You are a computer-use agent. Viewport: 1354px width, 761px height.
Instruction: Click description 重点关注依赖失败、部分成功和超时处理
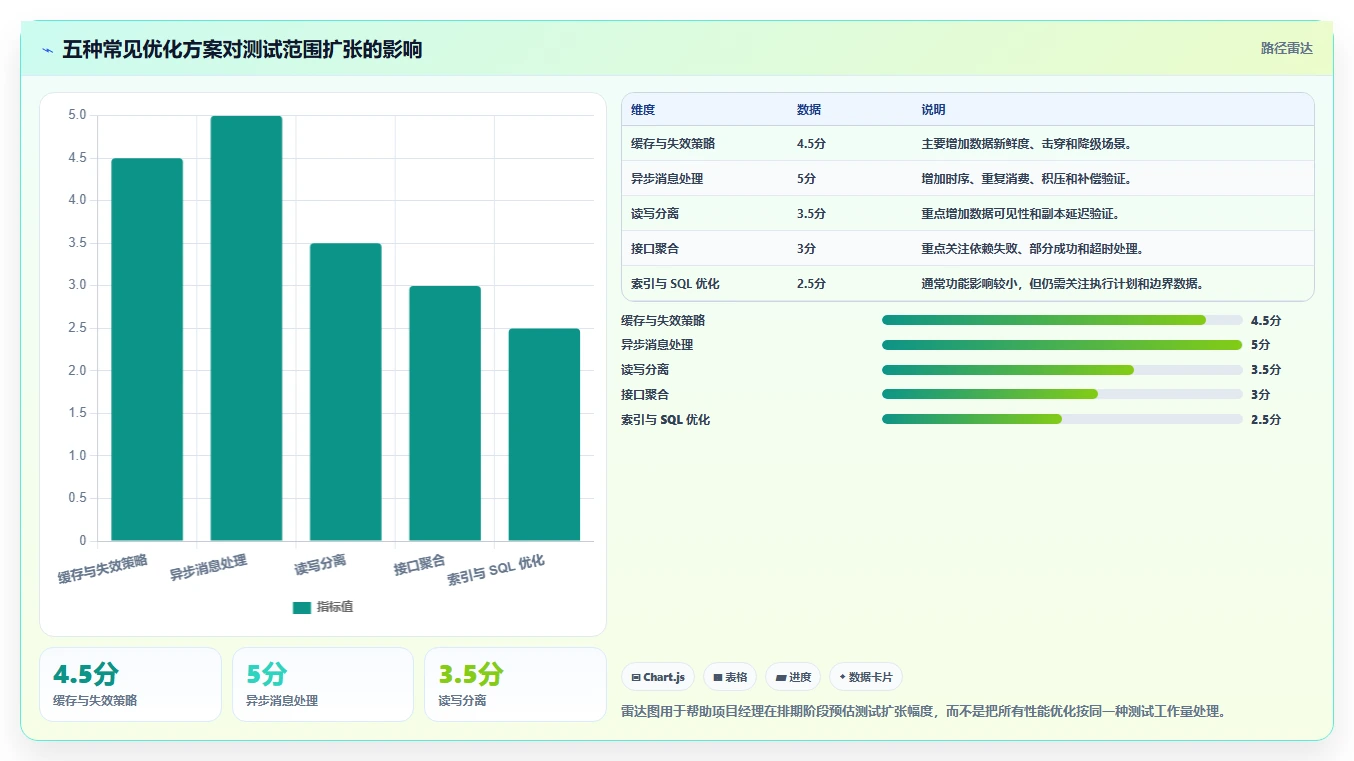[x=1032, y=249]
